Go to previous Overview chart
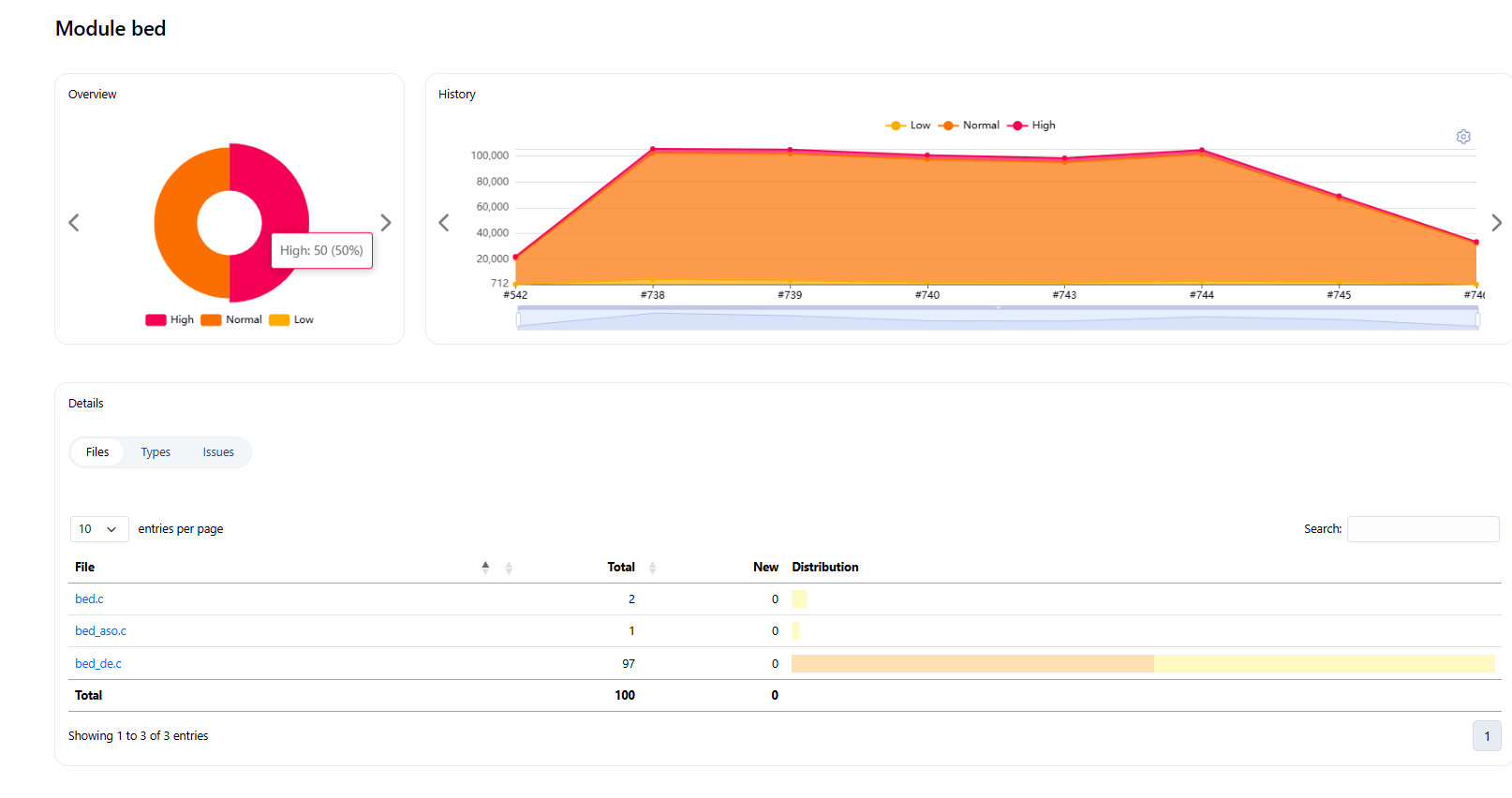 tap(74, 223)
